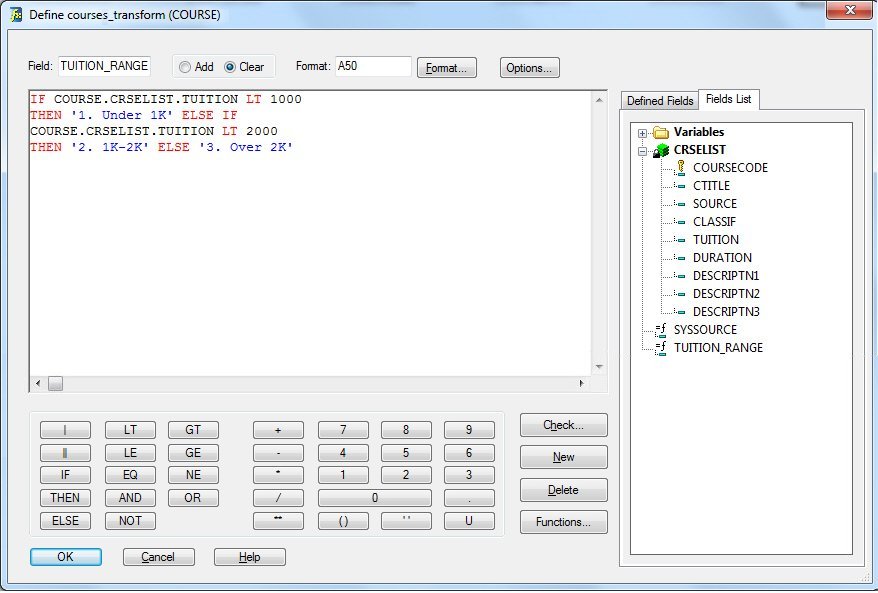Click the dialog title bar application icon
Image resolution: width=878 pixels, height=593 pixels.
(16, 15)
